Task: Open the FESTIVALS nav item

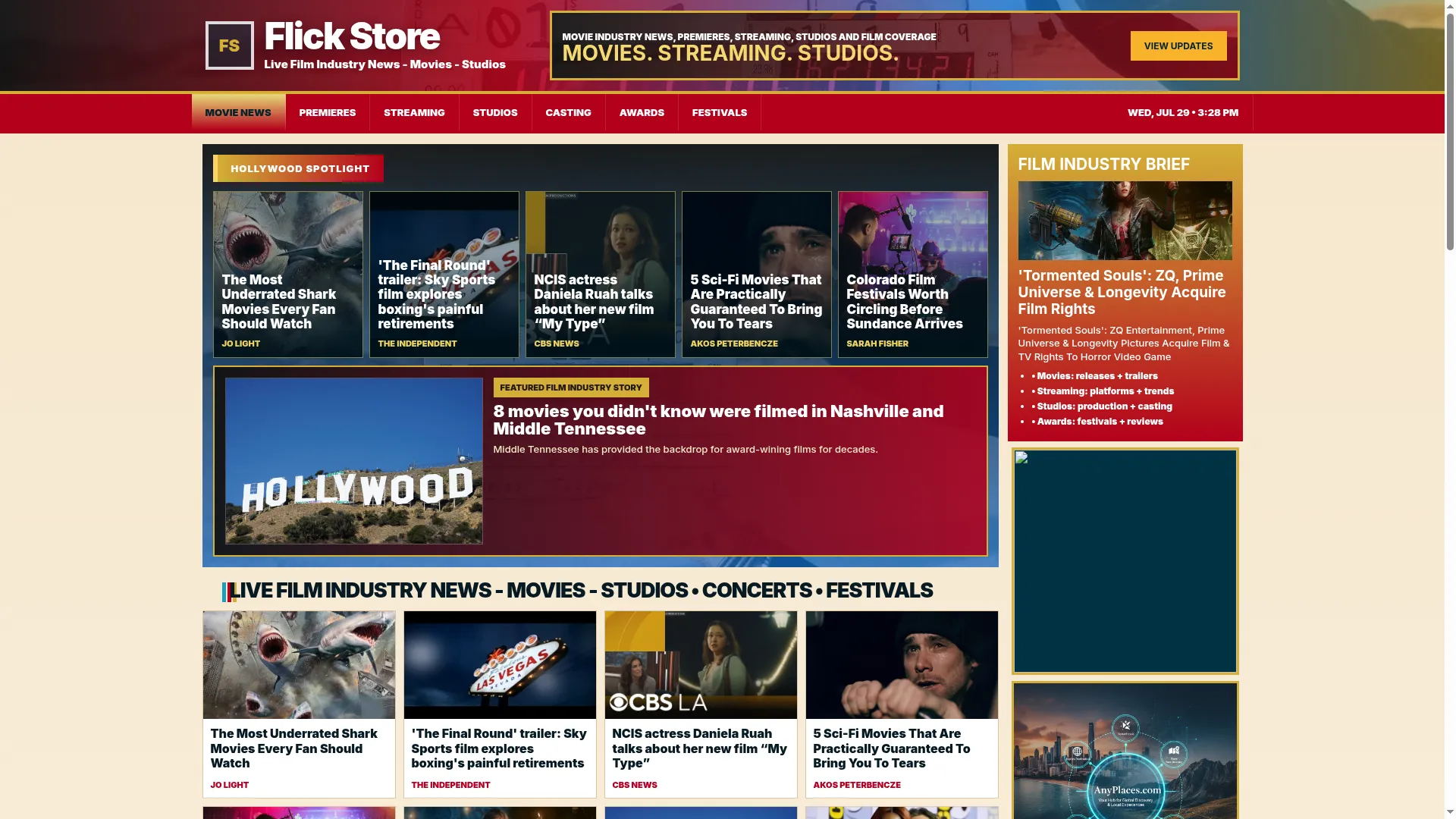Action: (x=720, y=112)
